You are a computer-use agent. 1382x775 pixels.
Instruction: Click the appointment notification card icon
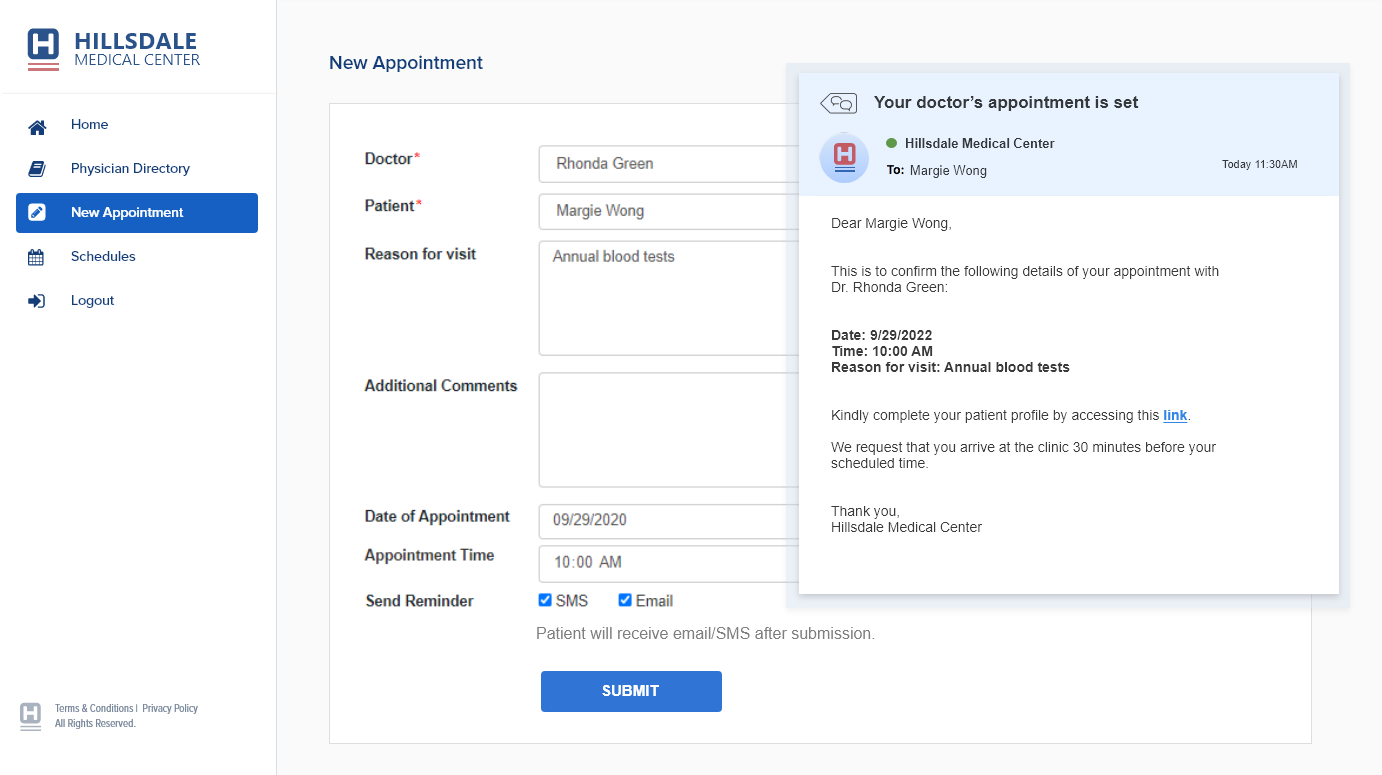click(839, 102)
